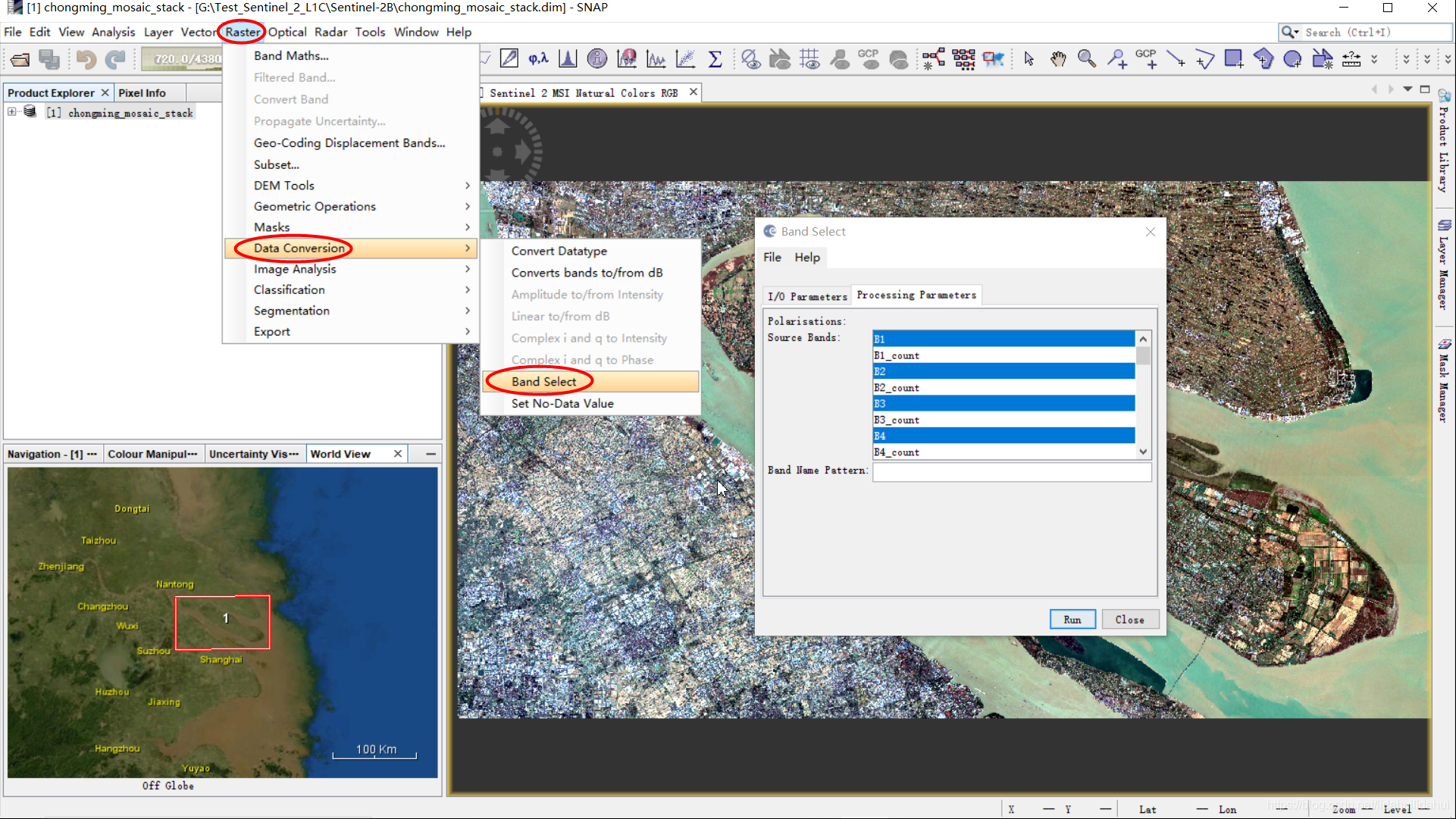Viewport: 1456px width, 819px height.
Task: Select the Draw Line tool
Action: [1176, 59]
